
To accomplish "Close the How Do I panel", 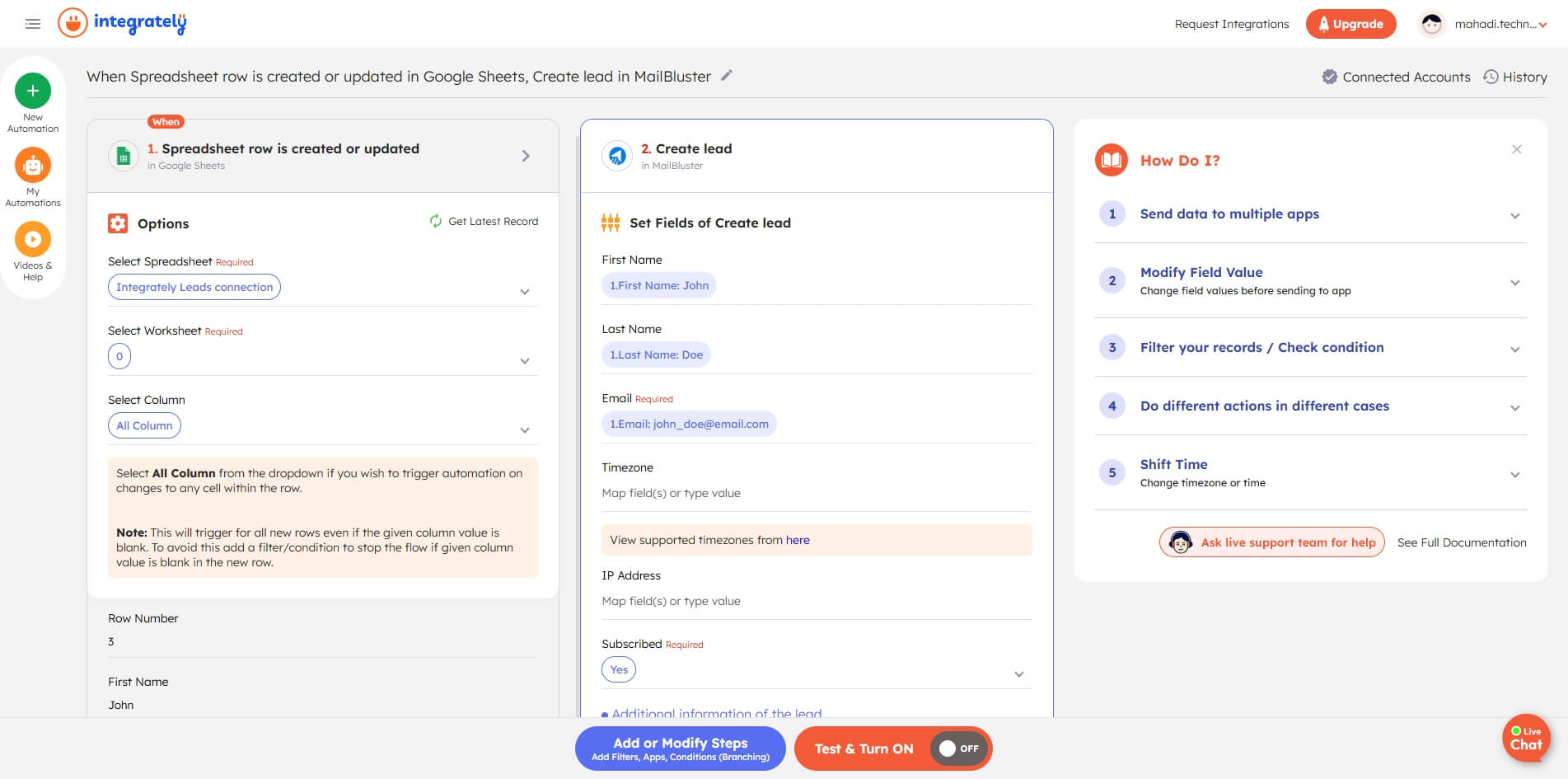I will (1516, 149).
